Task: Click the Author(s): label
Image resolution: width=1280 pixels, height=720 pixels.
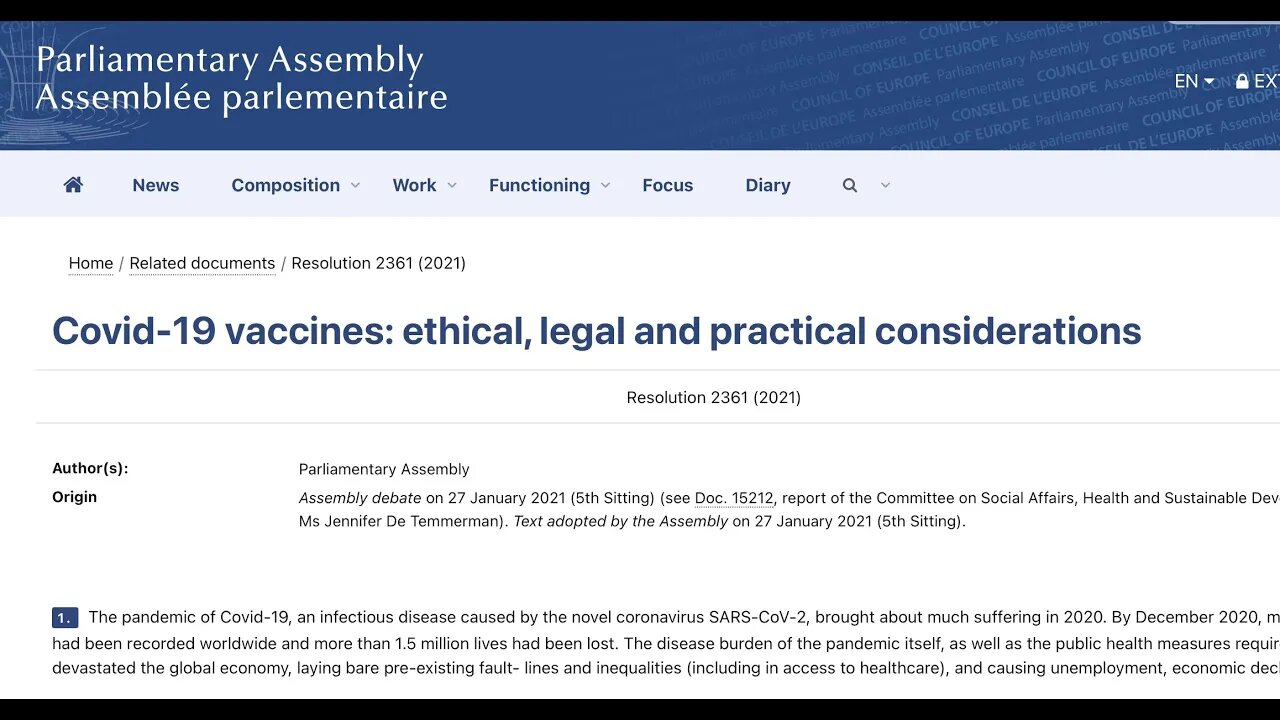Action: pyautogui.click(x=90, y=468)
